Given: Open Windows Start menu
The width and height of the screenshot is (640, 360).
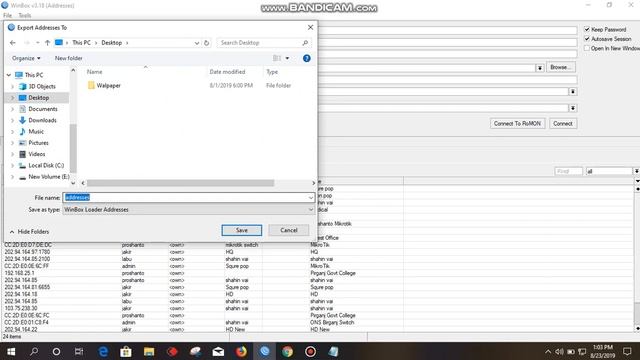Looking at the screenshot, I should pos(11,351).
